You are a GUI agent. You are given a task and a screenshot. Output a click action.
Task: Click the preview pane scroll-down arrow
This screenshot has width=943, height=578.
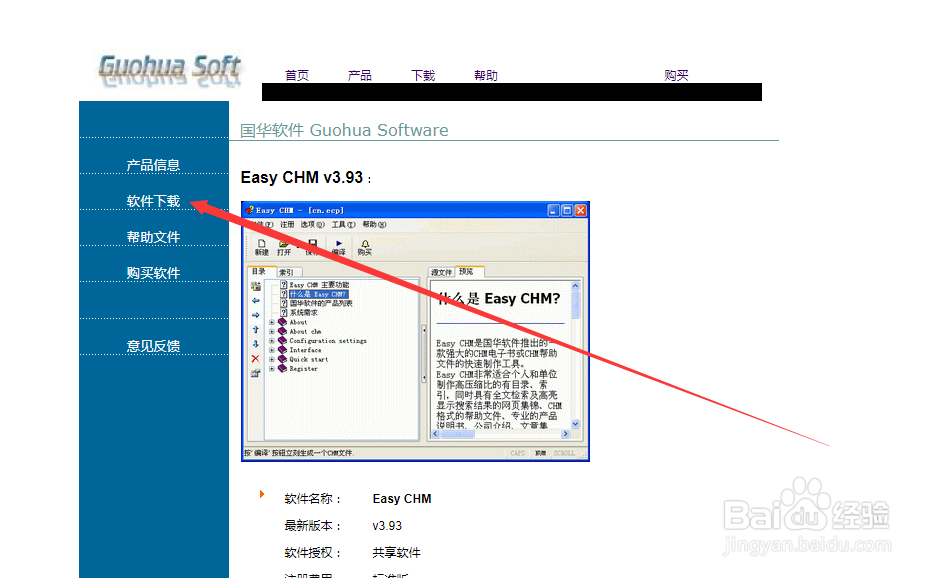(x=576, y=424)
